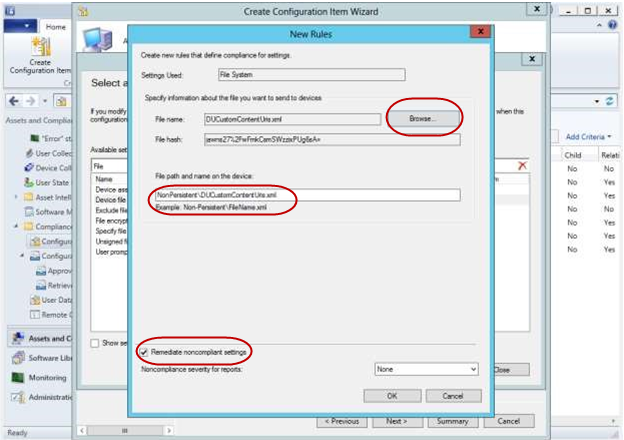Select the Approve node icon
Viewport: 624px width, 440px height.
[x=41, y=271]
